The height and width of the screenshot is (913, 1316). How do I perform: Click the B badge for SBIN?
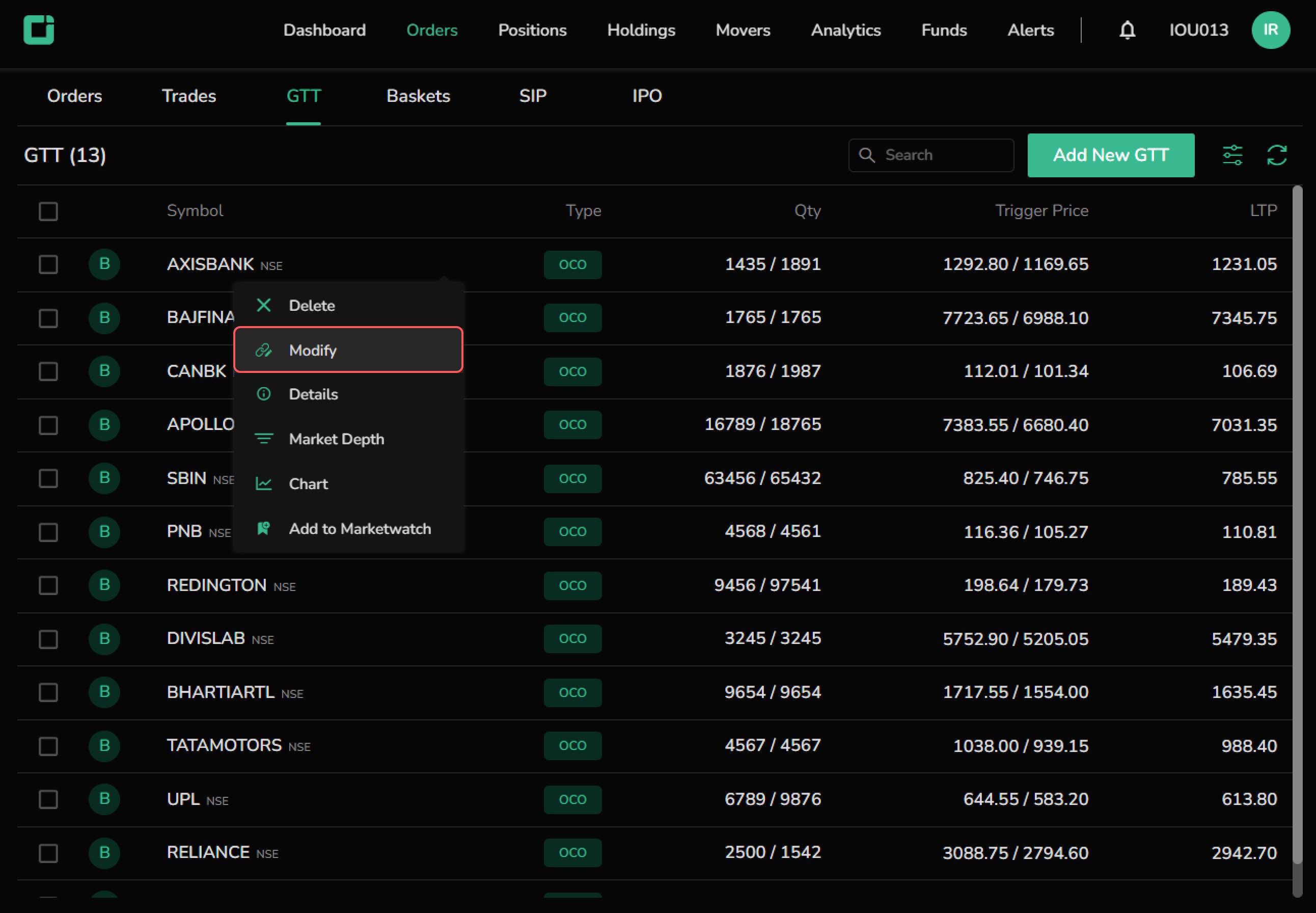pyautogui.click(x=104, y=478)
